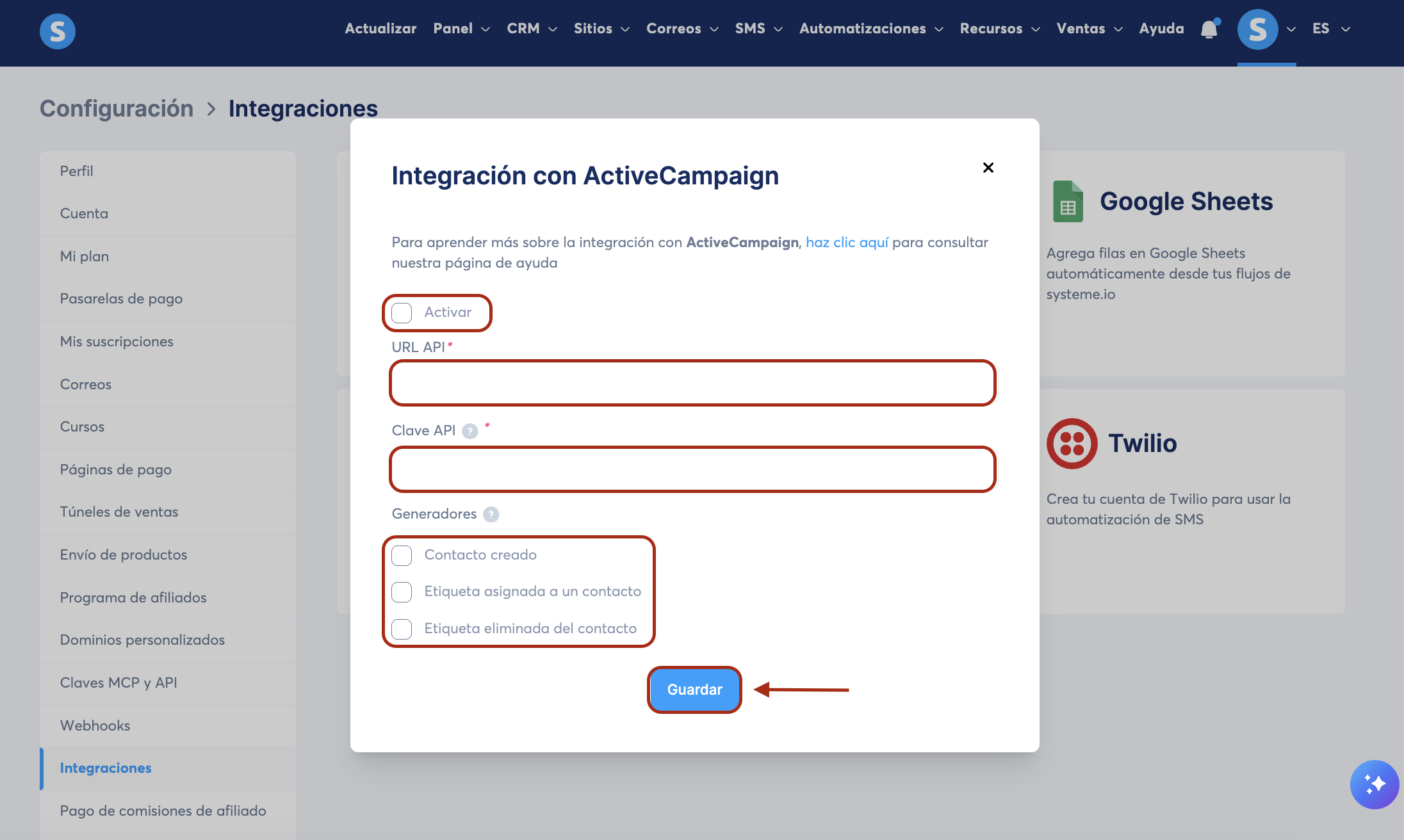
Task: Open Pago de comisiones de afiliado
Action: [x=168, y=811]
